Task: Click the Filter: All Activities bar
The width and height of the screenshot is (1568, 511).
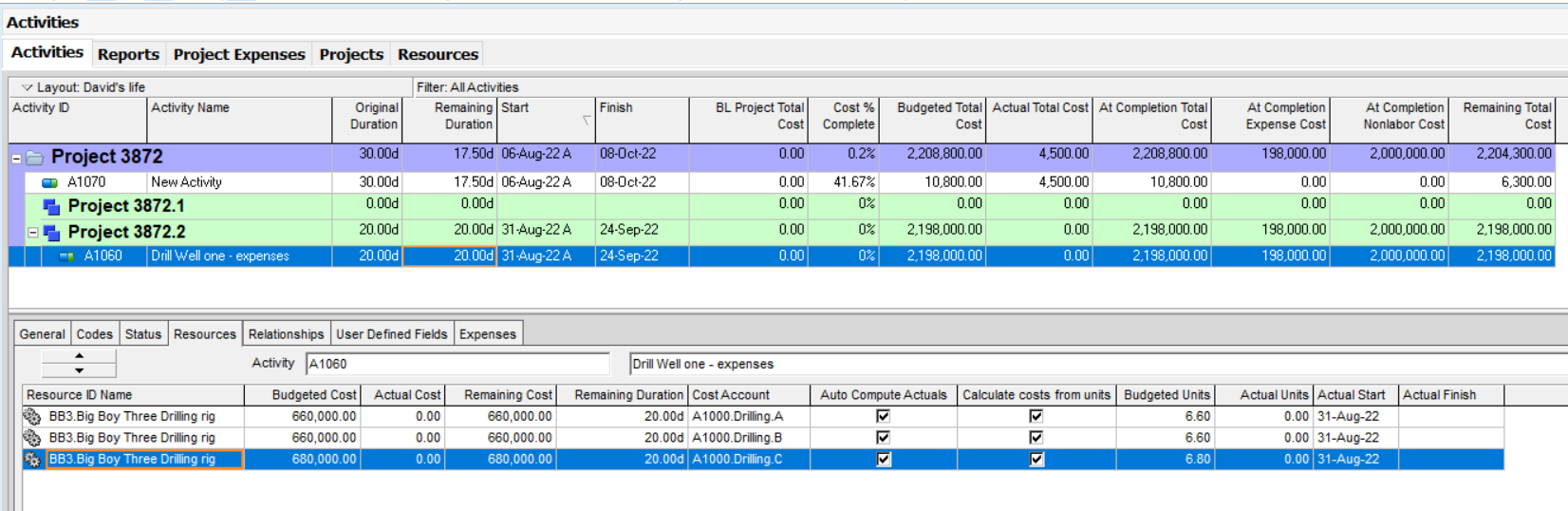Action: (x=467, y=87)
